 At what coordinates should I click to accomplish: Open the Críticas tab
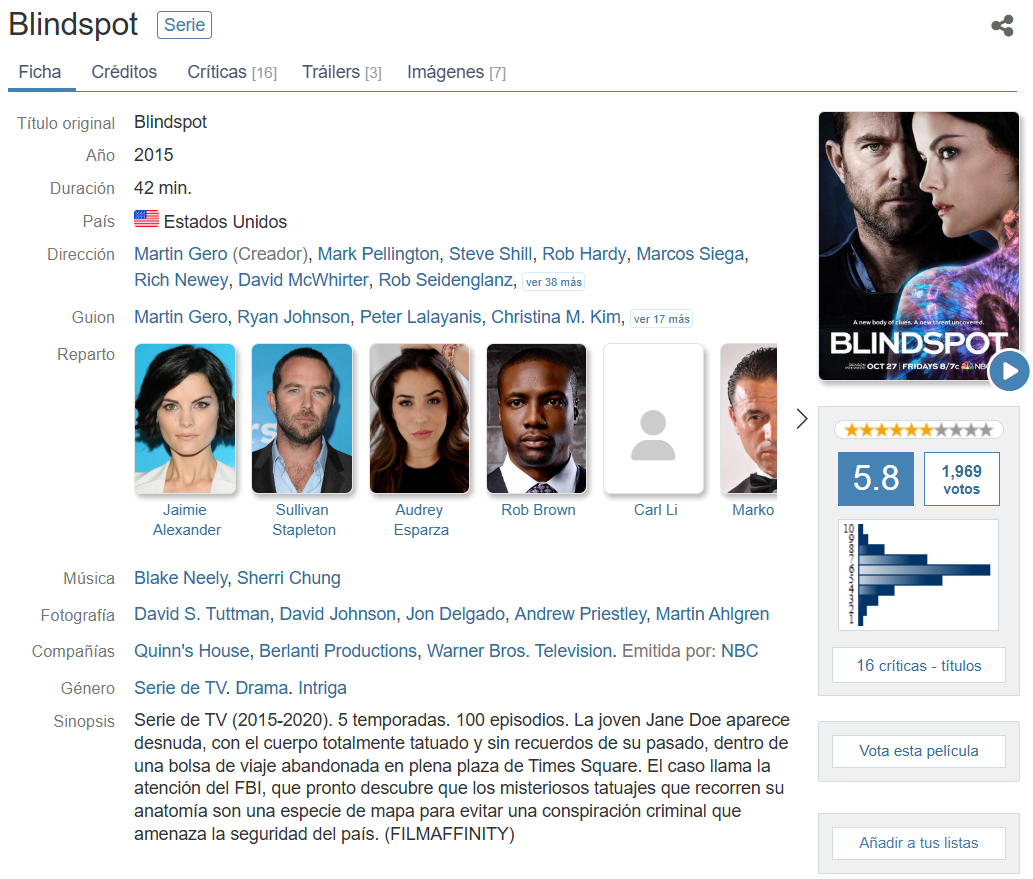pyautogui.click(x=231, y=72)
